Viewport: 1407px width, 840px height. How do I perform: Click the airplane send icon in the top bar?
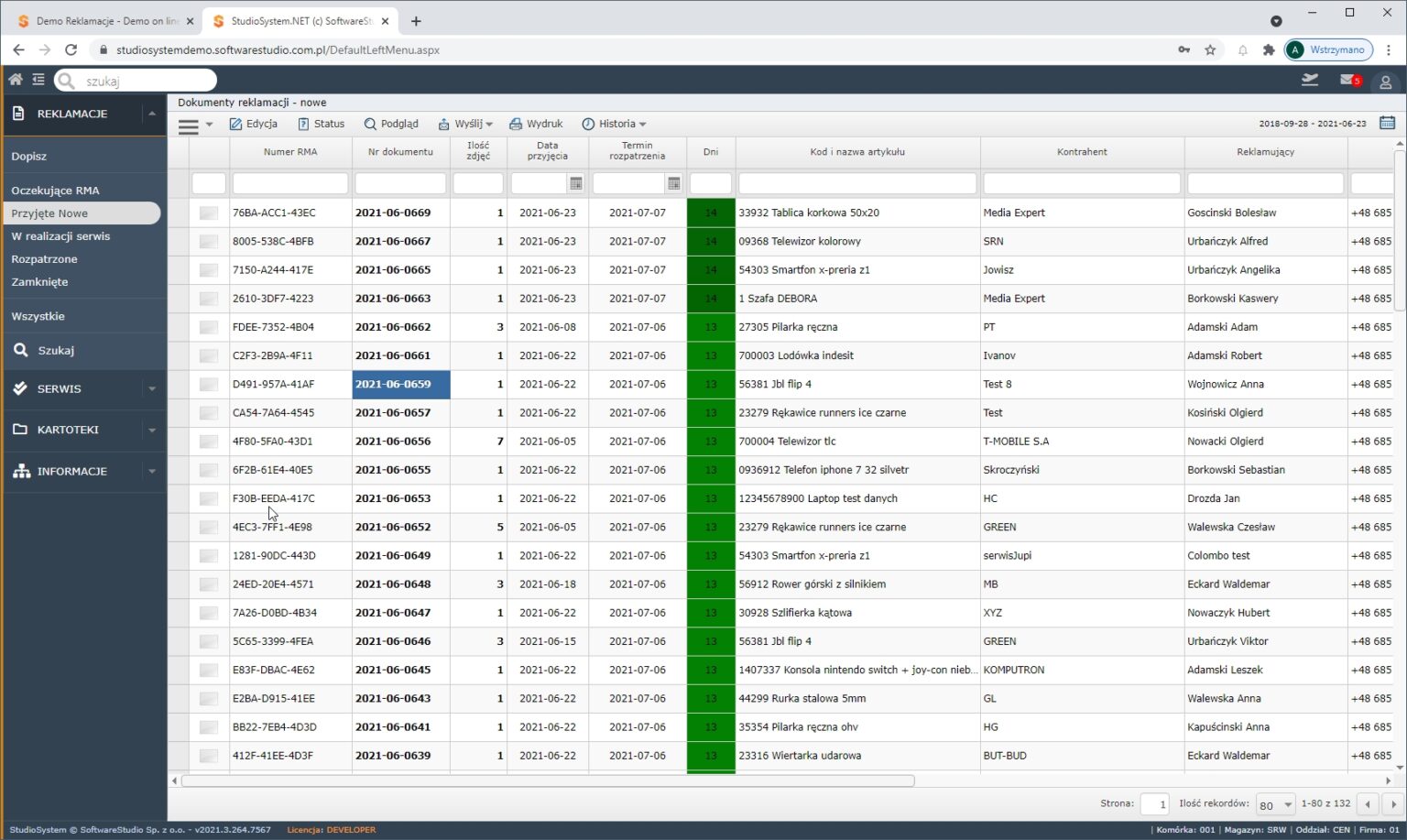click(1308, 80)
